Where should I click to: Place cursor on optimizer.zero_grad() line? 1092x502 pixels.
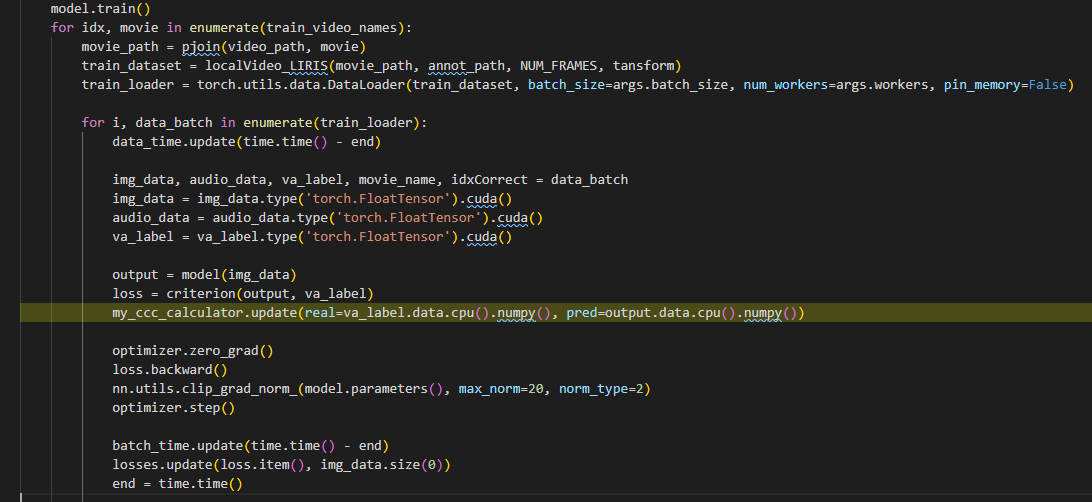pos(192,351)
